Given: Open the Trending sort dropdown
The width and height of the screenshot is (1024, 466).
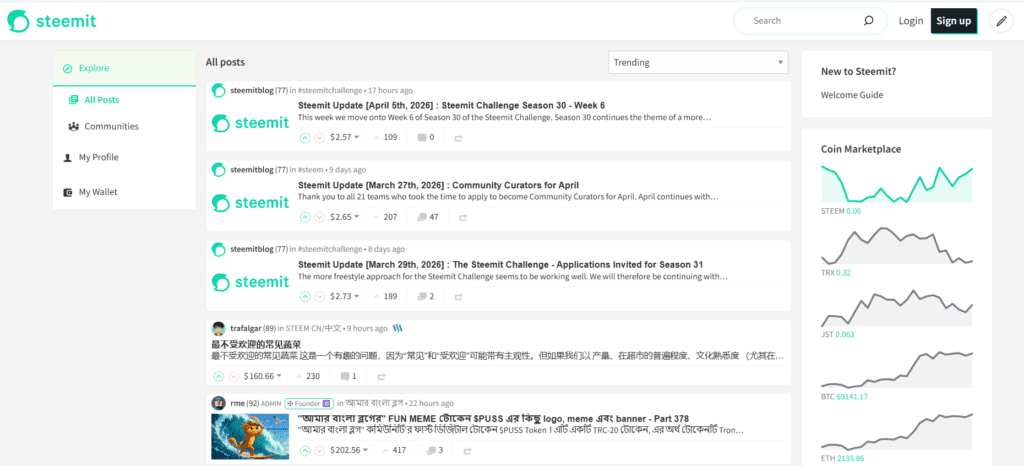Looking at the screenshot, I should point(697,63).
